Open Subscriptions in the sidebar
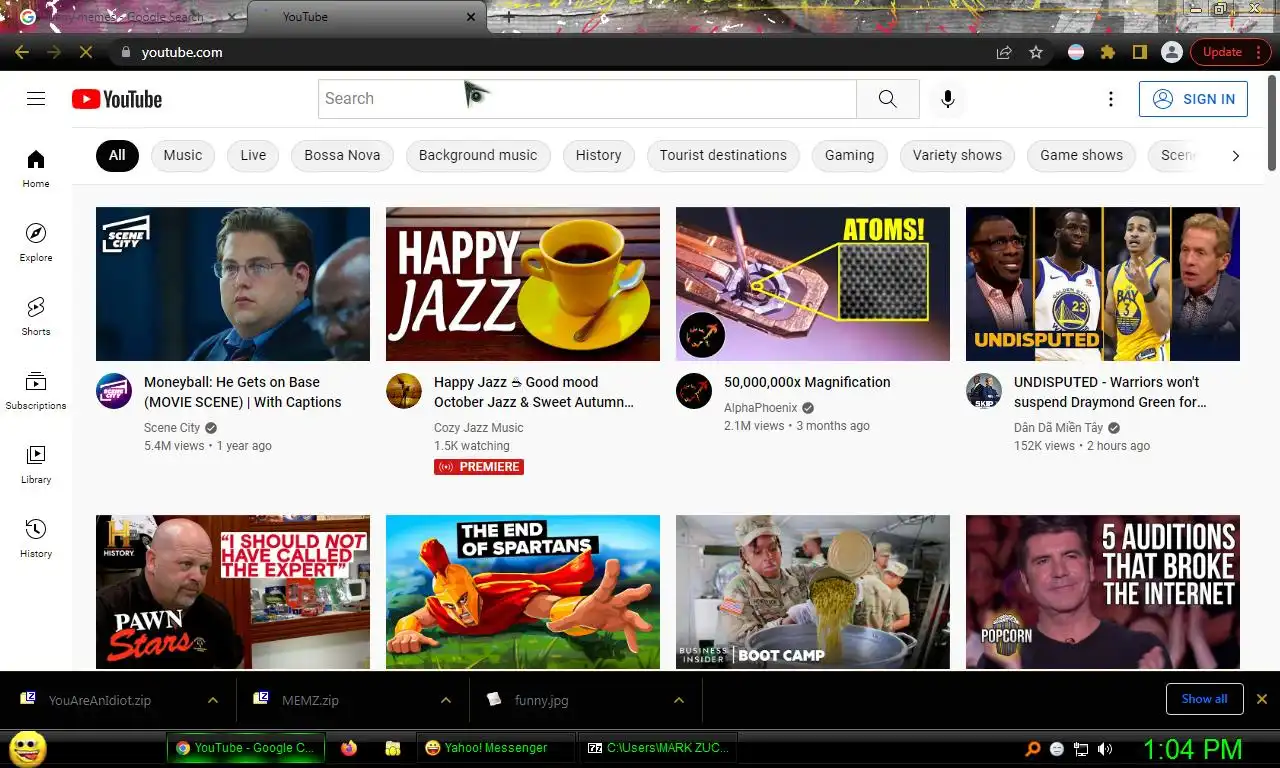The height and width of the screenshot is (768, 1280). [36, 390]
